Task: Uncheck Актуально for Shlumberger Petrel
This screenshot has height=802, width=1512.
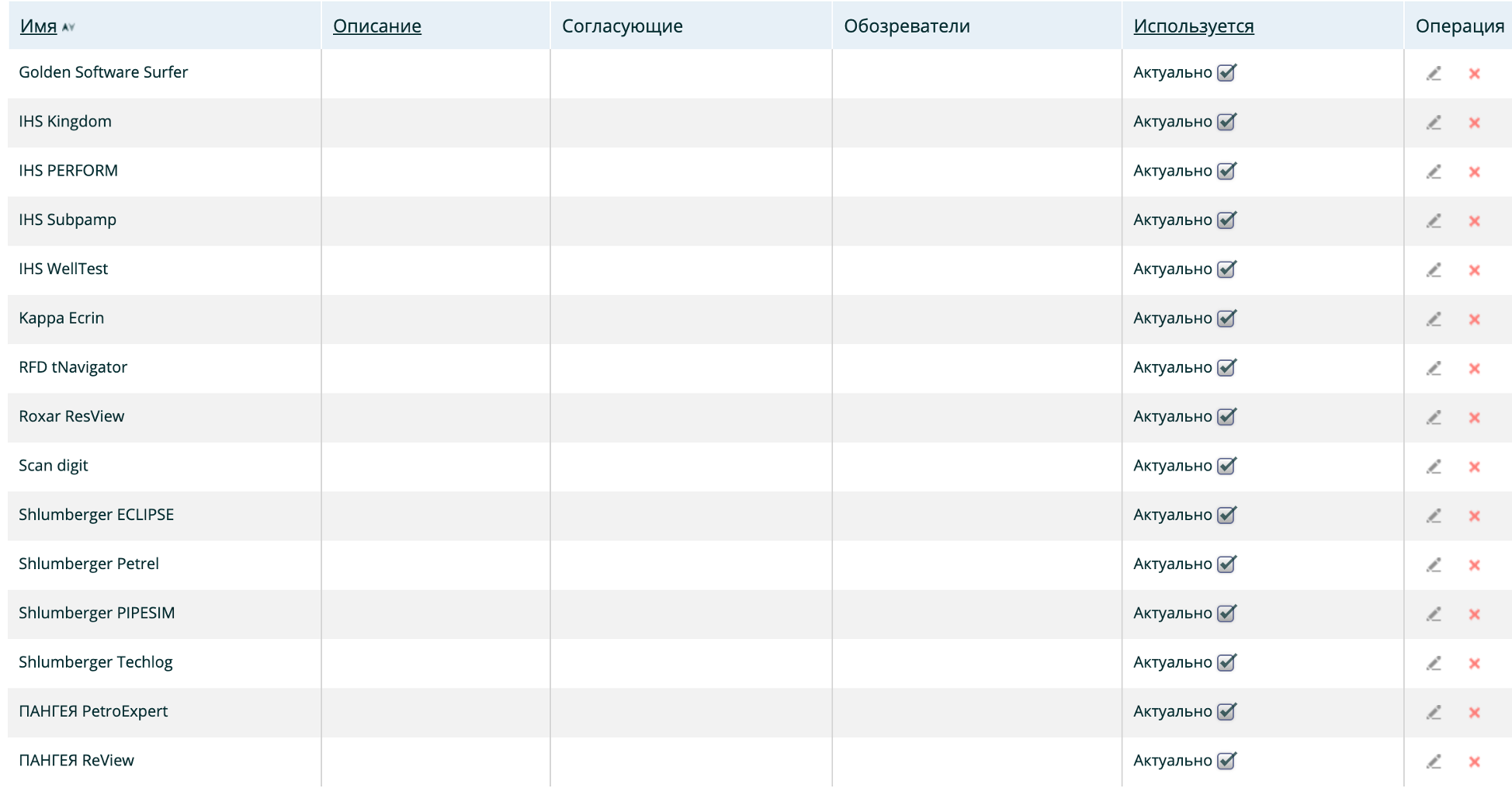Action: [1226, 564]
